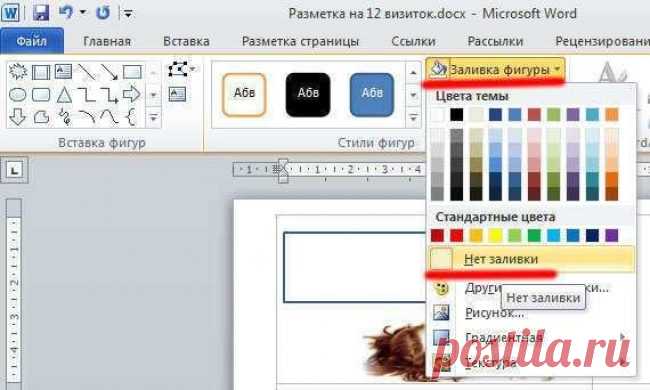Apply the blue filled Абв shape style
This screenshot has height=390, width=650.
coord(372,94)
